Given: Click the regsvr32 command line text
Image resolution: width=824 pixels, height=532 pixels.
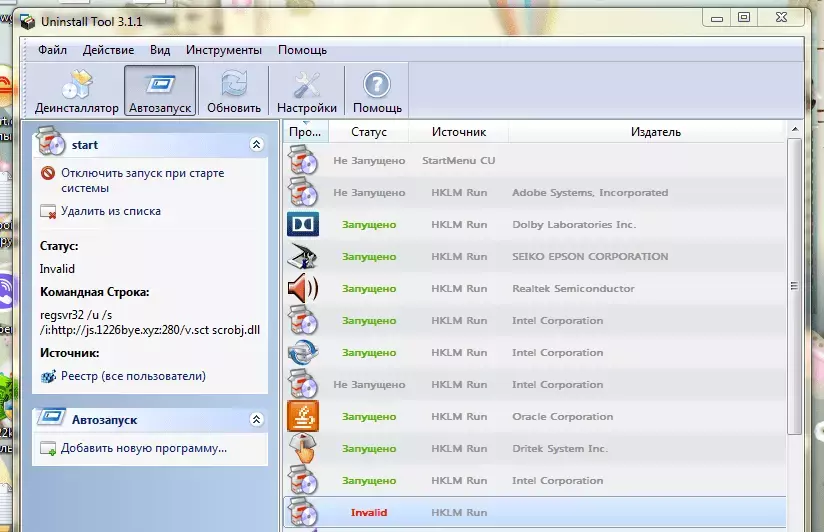Looking at the screenshot, I should 150,322.
